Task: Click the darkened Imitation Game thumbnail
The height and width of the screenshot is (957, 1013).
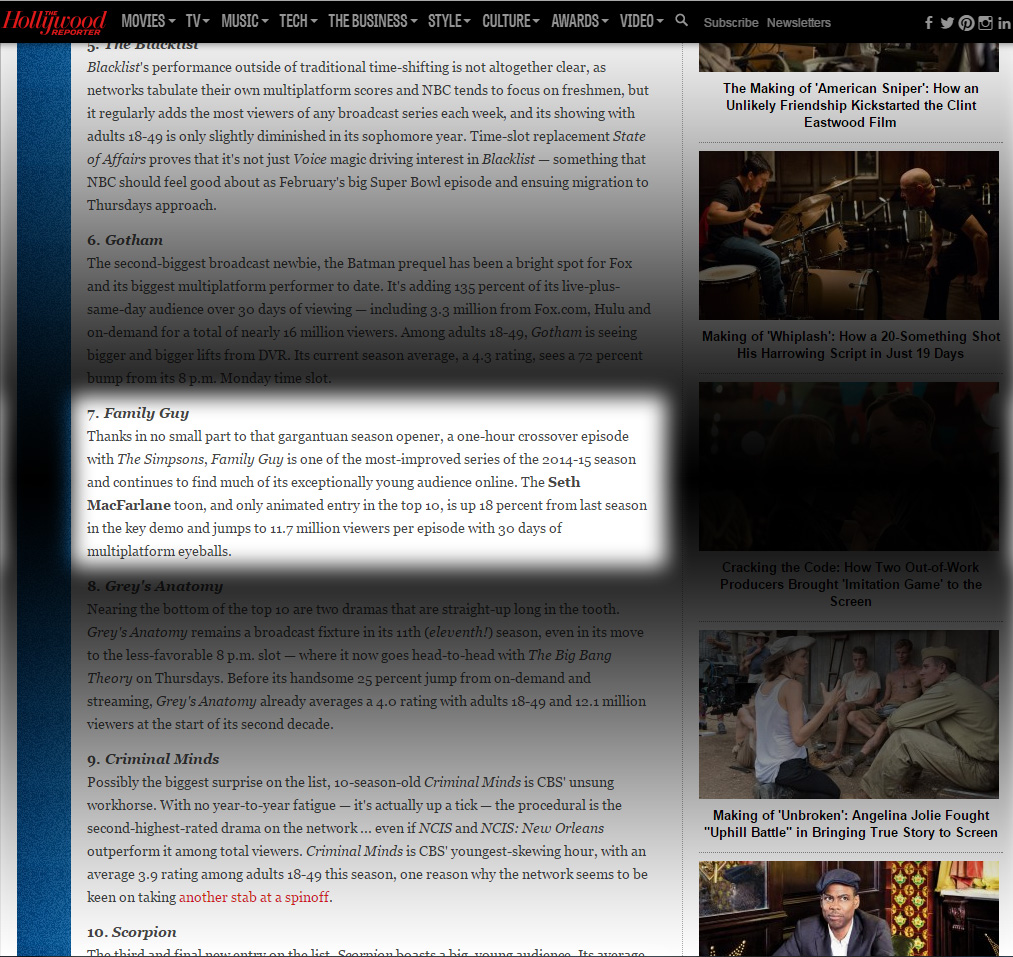Action: point(849,467)
